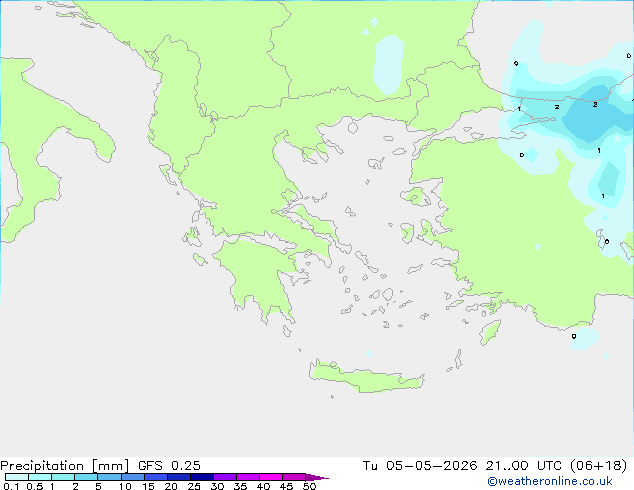Click the 40–45 mm magenta legend swatch
Screen dimensions: 634x490
coord(271,477)
